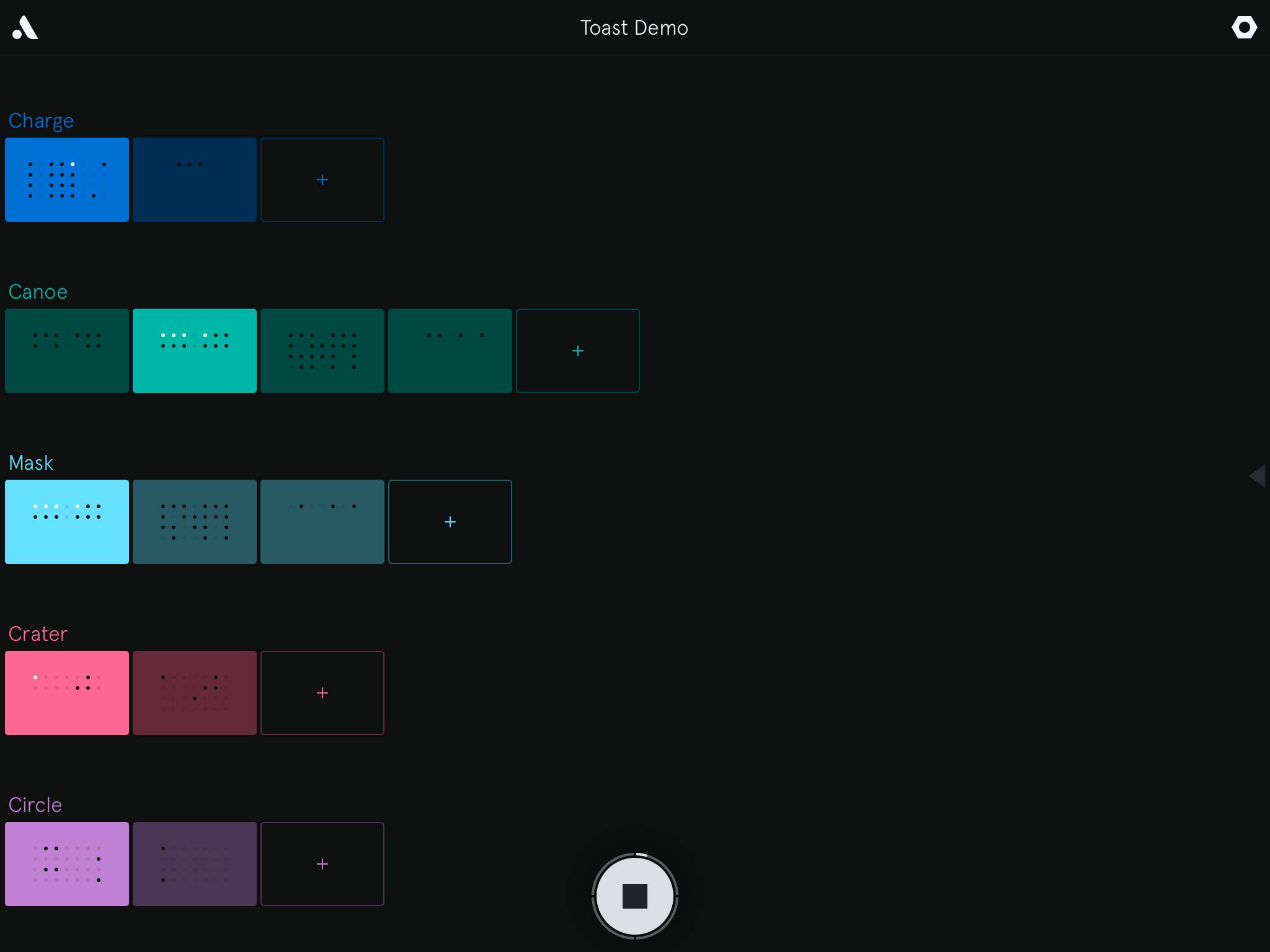This screenshot has height=952, width=1270.
Task: Add a new loop to Circle
Action: coord(322,864)
